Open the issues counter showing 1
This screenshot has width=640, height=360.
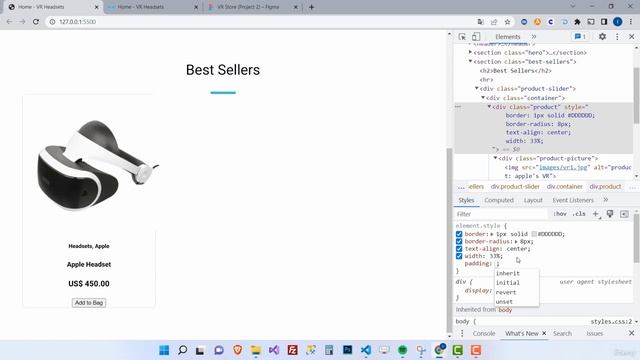[580, 37]
